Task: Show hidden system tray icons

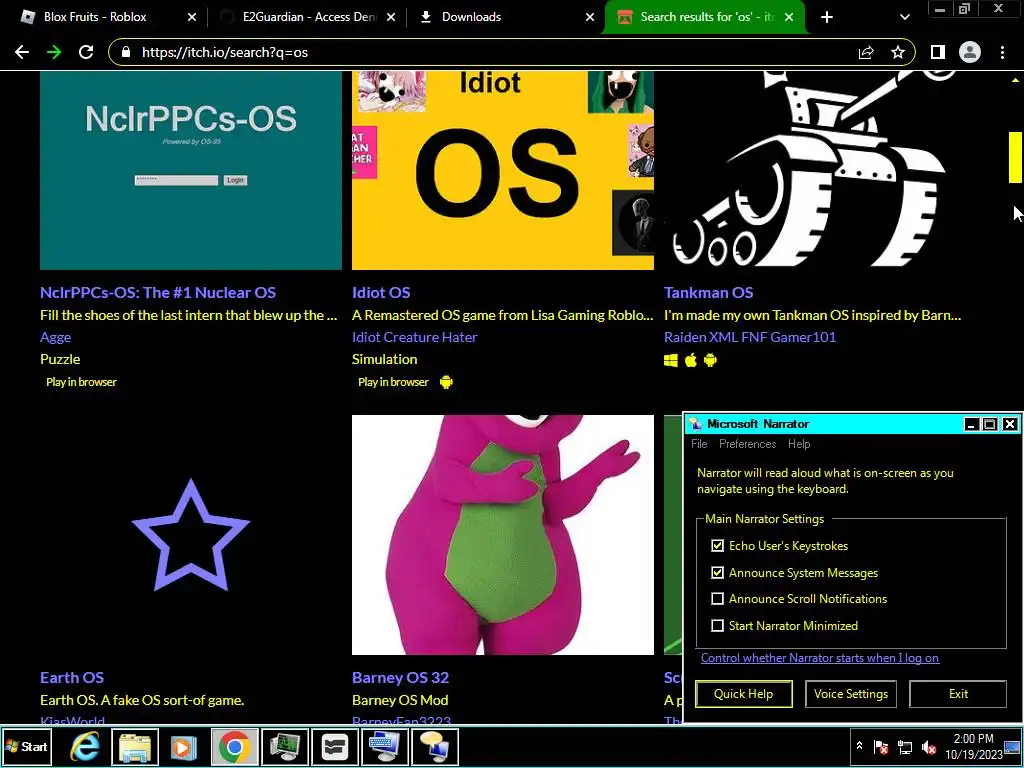Action: (x=859, y=746)
